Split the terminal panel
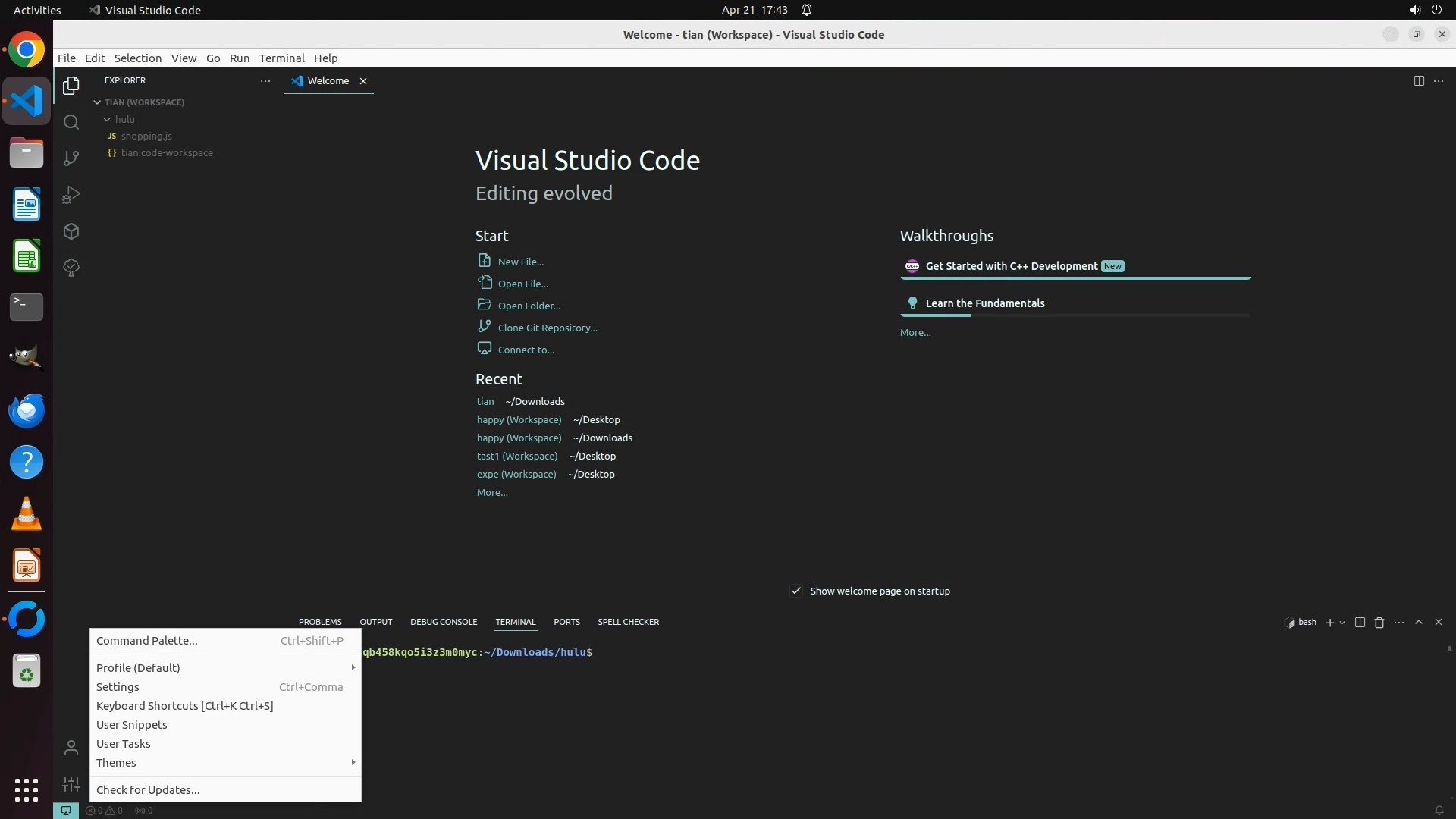Image resolution: width=1456 pixels, height=819 pixels. [x=1360, y=623]
